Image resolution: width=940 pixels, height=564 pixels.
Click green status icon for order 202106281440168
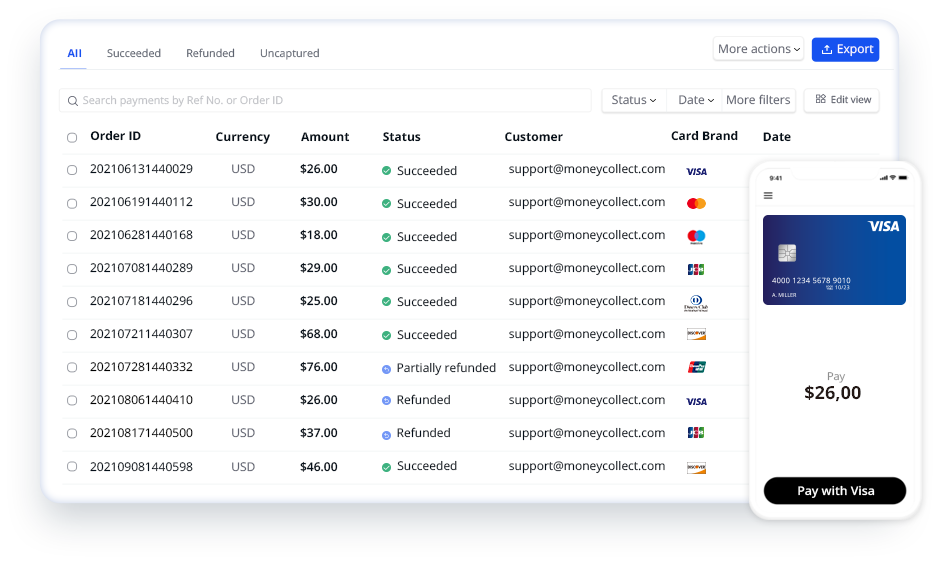tap(387, 237)
